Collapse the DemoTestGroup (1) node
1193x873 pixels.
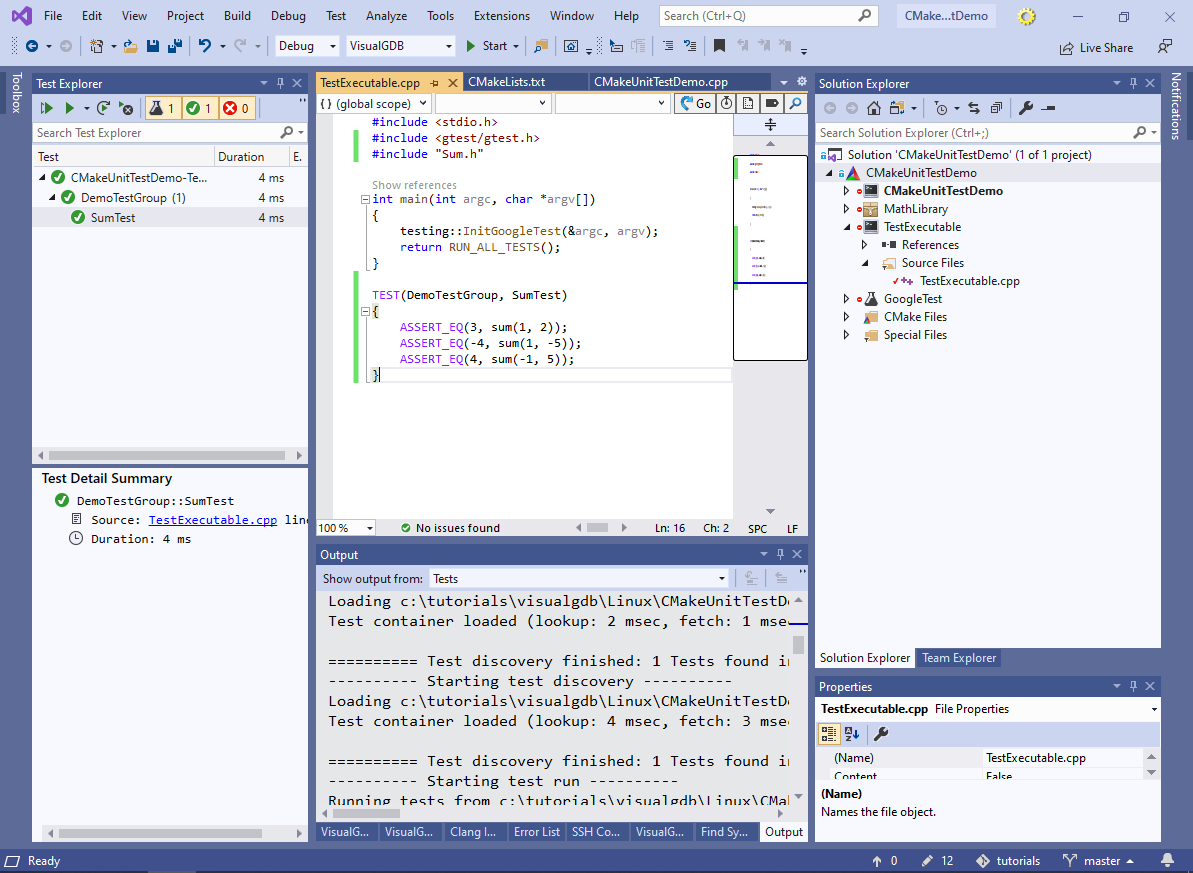point(52,197)
